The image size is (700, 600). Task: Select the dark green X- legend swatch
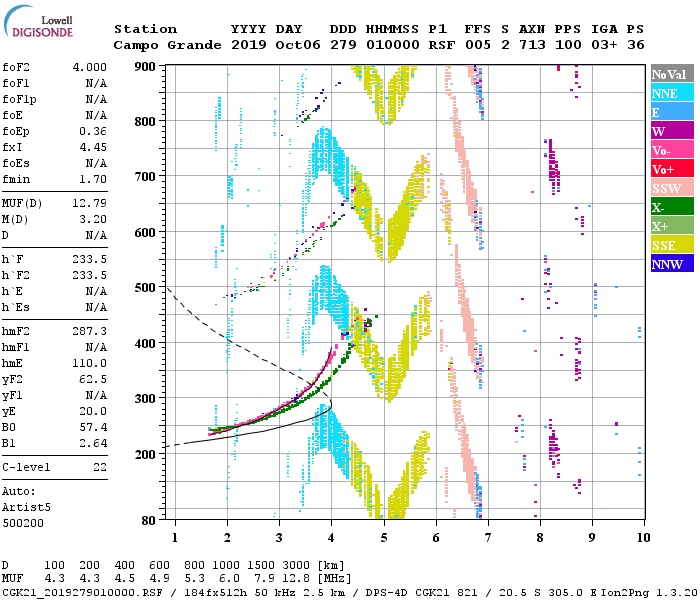tap(671, 207)
